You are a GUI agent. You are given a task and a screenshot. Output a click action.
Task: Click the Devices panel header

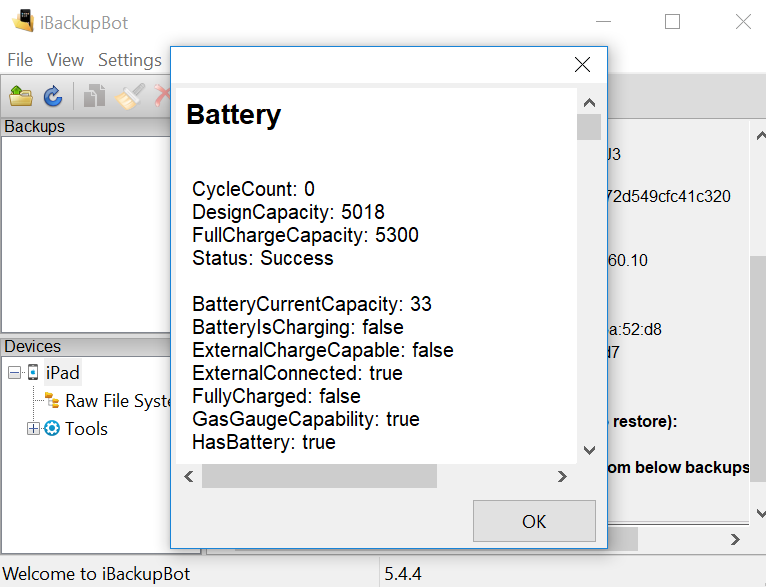pyautogui.click(x=85, y=346)
